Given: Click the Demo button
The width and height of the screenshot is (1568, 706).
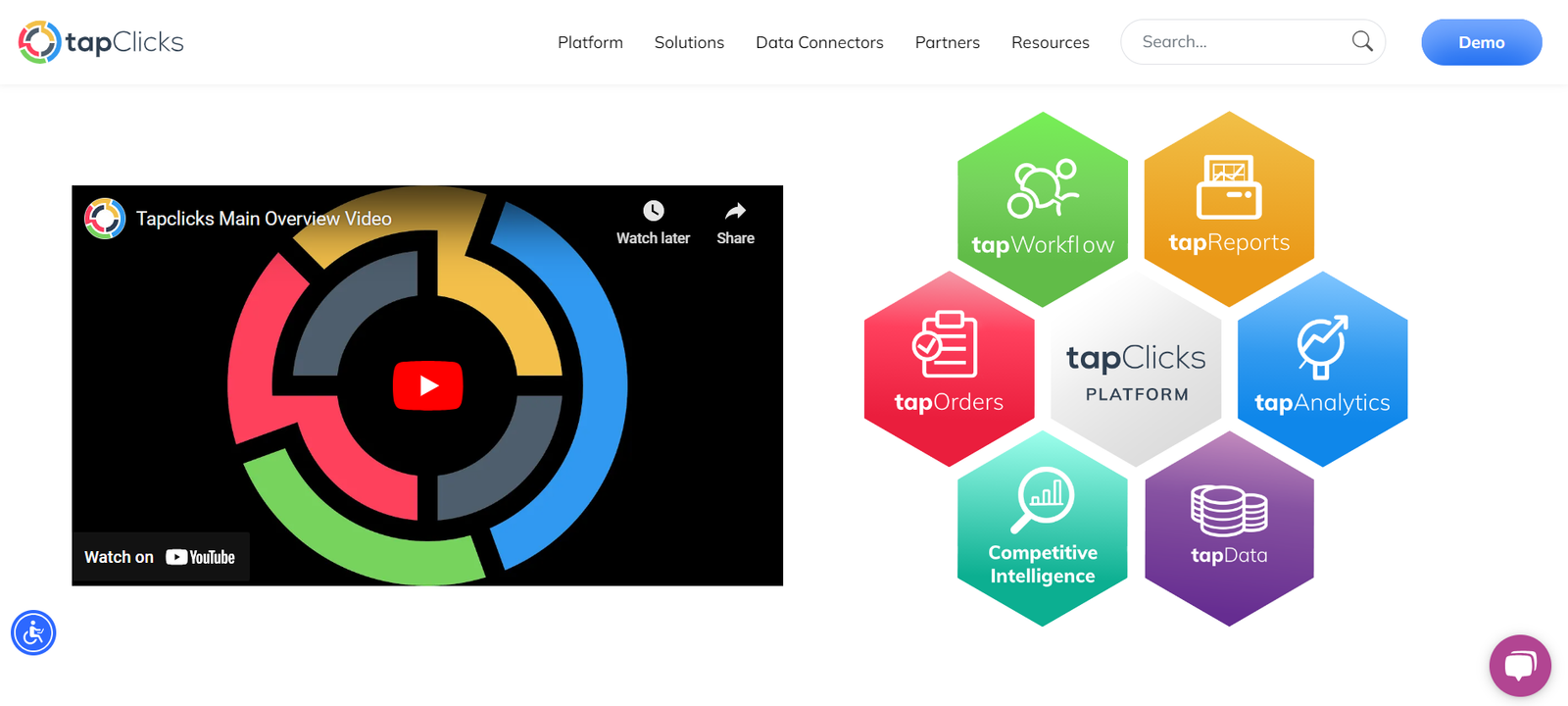Looking at the screenshot, I should pos(1482,42).
